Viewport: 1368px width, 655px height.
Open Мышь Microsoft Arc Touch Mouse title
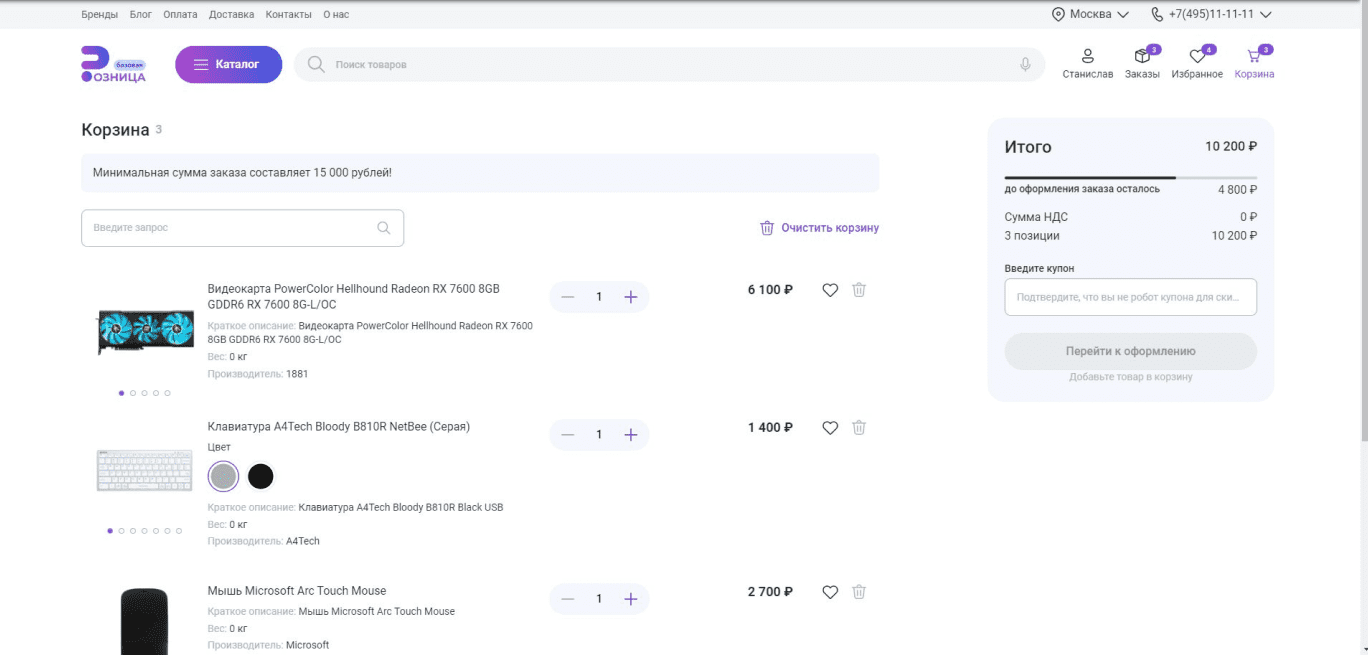click(x=296, y=591)
